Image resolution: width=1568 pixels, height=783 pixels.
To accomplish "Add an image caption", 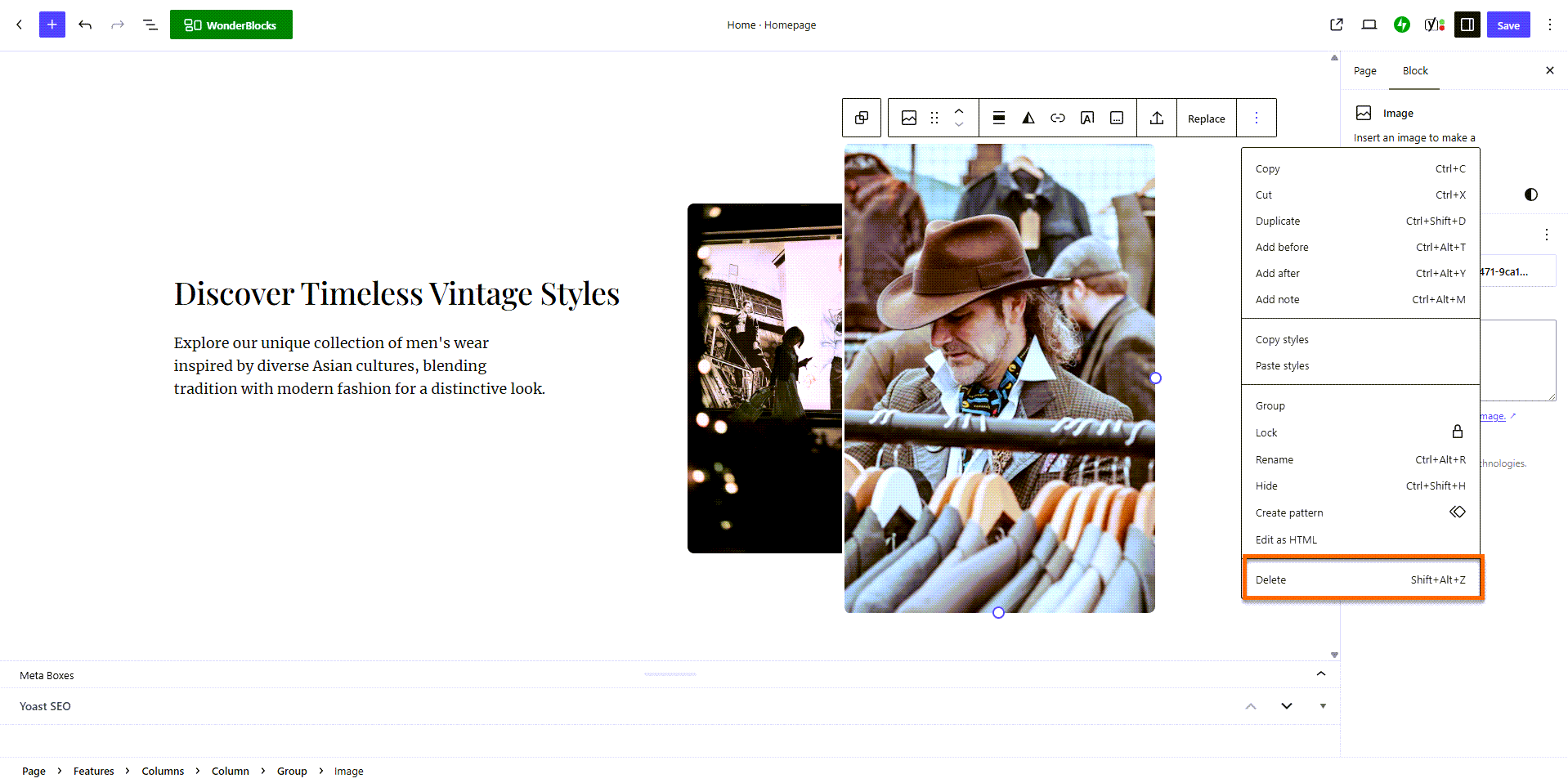I will click(x=1117, y=118).
